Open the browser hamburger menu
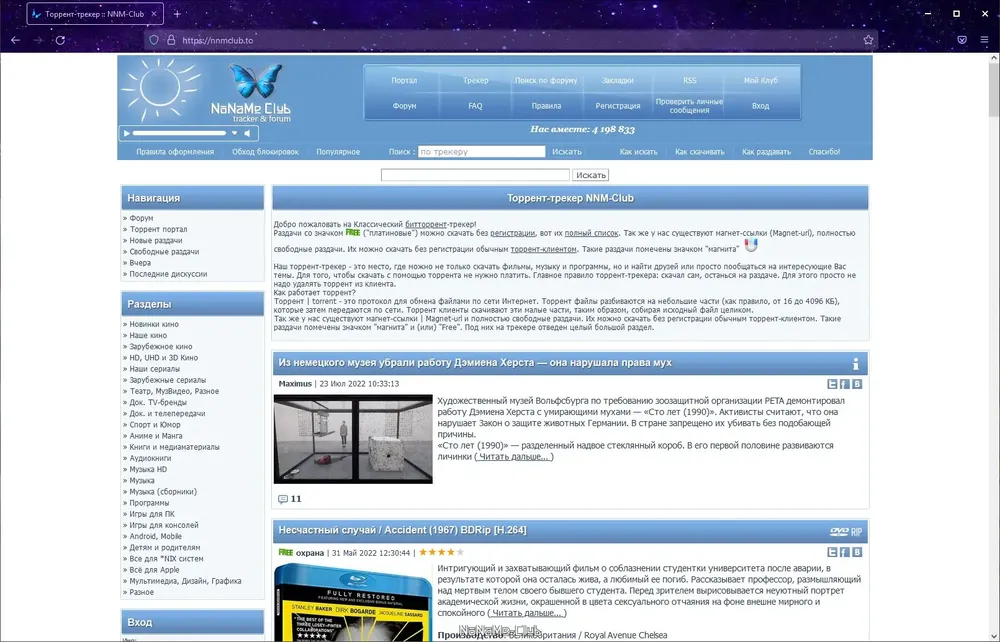The image size is (1000, 642). coord(984,40)
